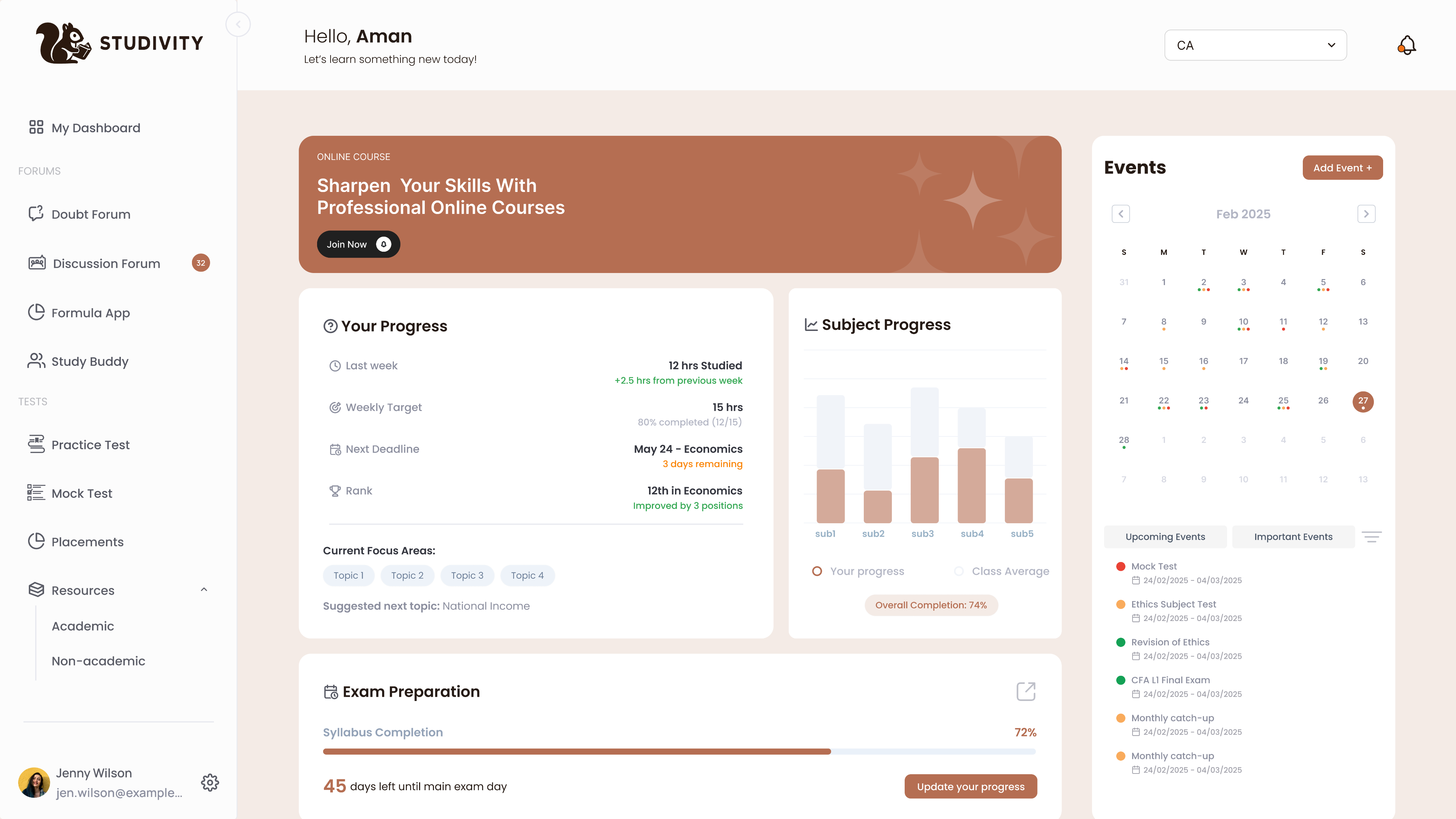Click the Mock Test list icon
1456x819 pixels.
(36, 492)
